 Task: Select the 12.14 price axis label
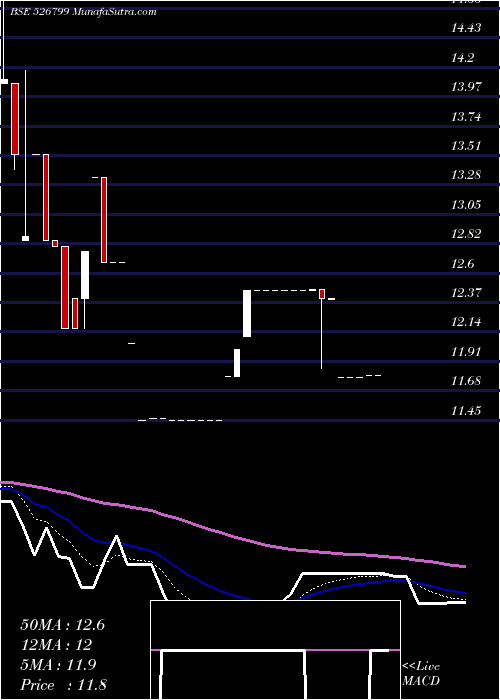coord(466,321)
